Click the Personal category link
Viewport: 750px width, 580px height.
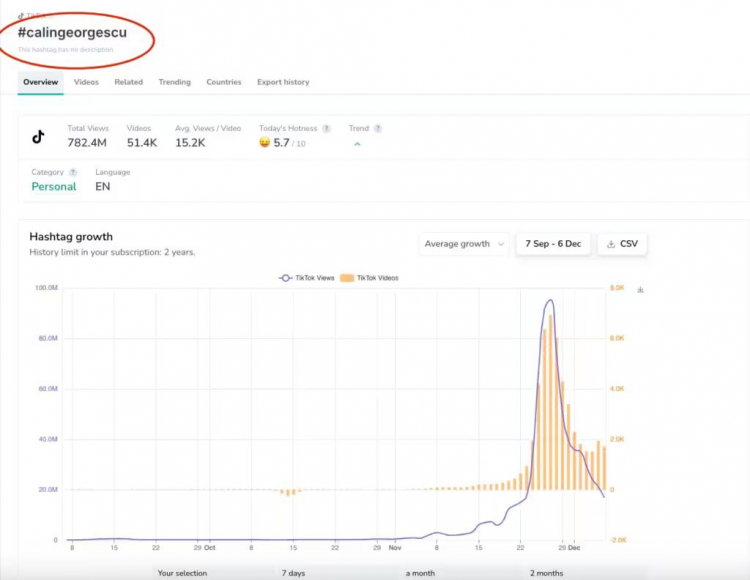54,187
